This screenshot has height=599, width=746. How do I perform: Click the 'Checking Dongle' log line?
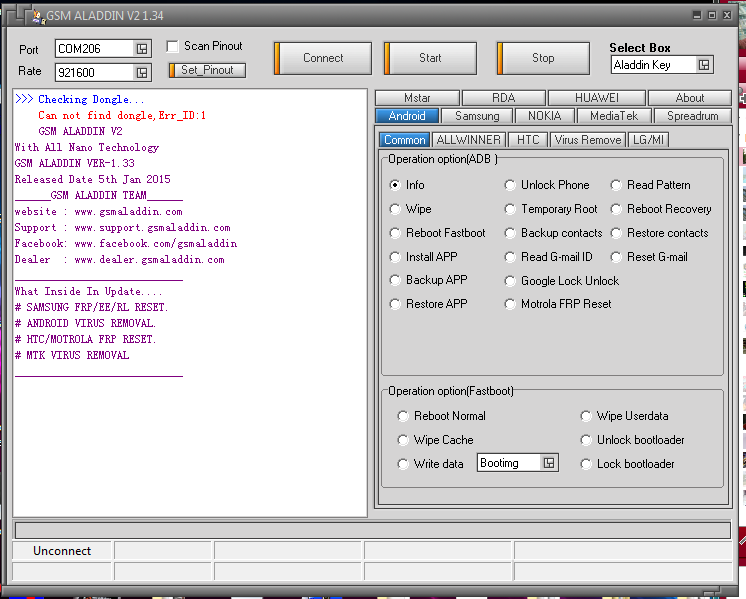(x=79, y=99)
